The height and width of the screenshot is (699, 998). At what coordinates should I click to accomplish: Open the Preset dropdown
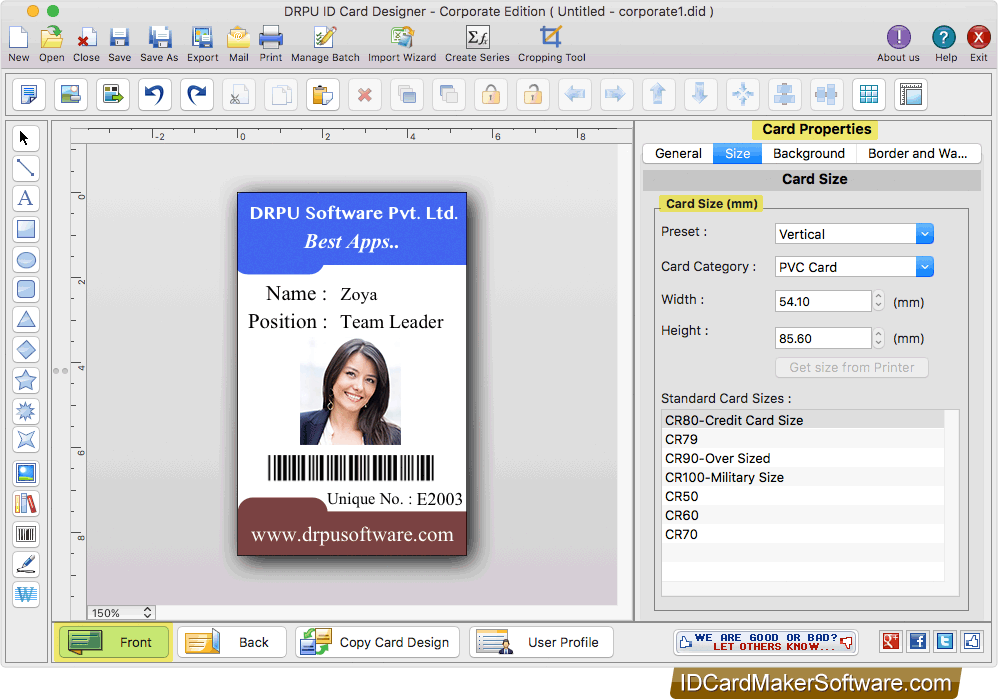(854, 234)
